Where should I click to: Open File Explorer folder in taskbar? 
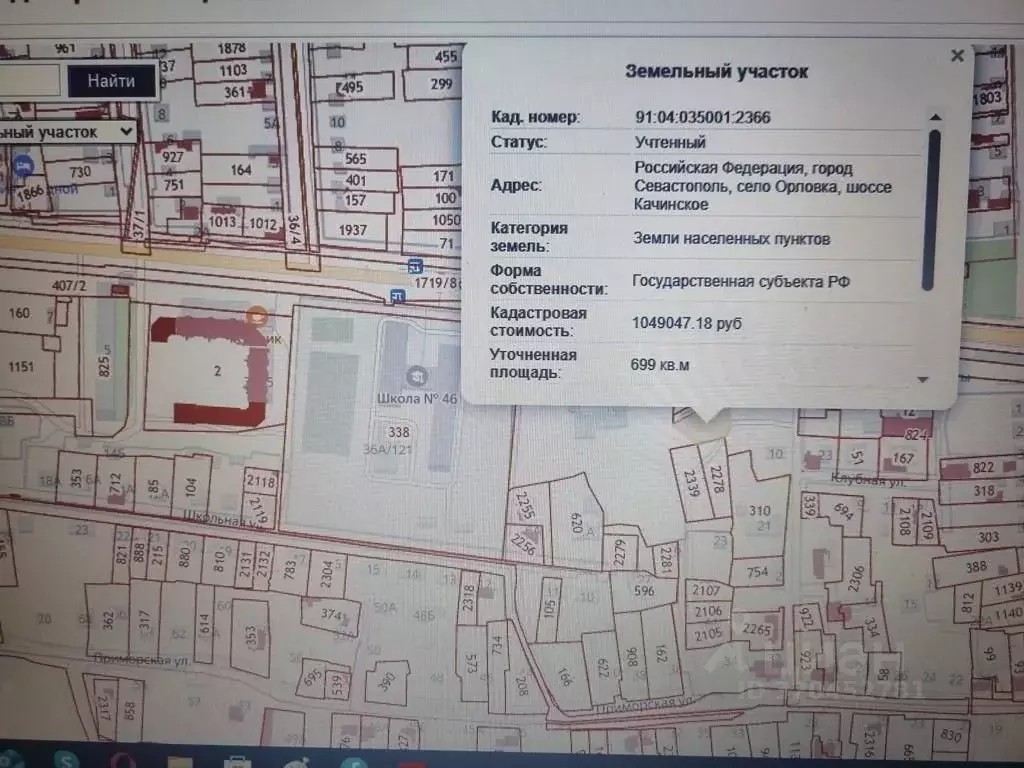click(181, 760)
